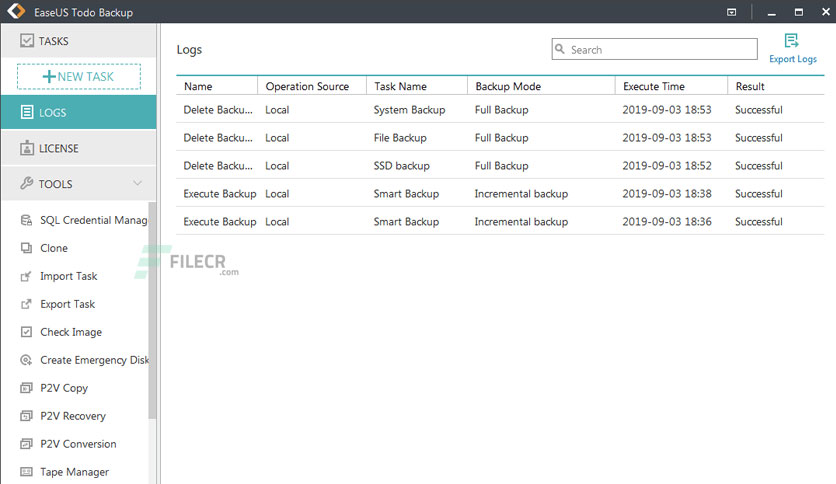Viewport: 836px width, 484px height.
Task: Select Import Task from tools list
Action: (69, 276)
